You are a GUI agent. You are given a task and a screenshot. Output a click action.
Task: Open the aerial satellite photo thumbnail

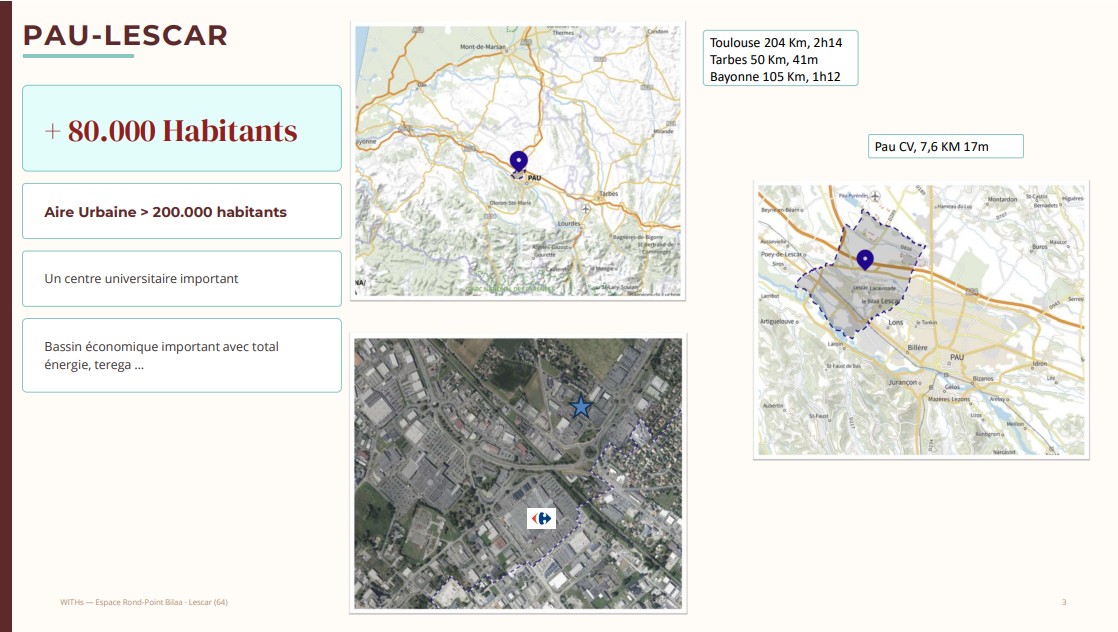(x=518, y=474)
